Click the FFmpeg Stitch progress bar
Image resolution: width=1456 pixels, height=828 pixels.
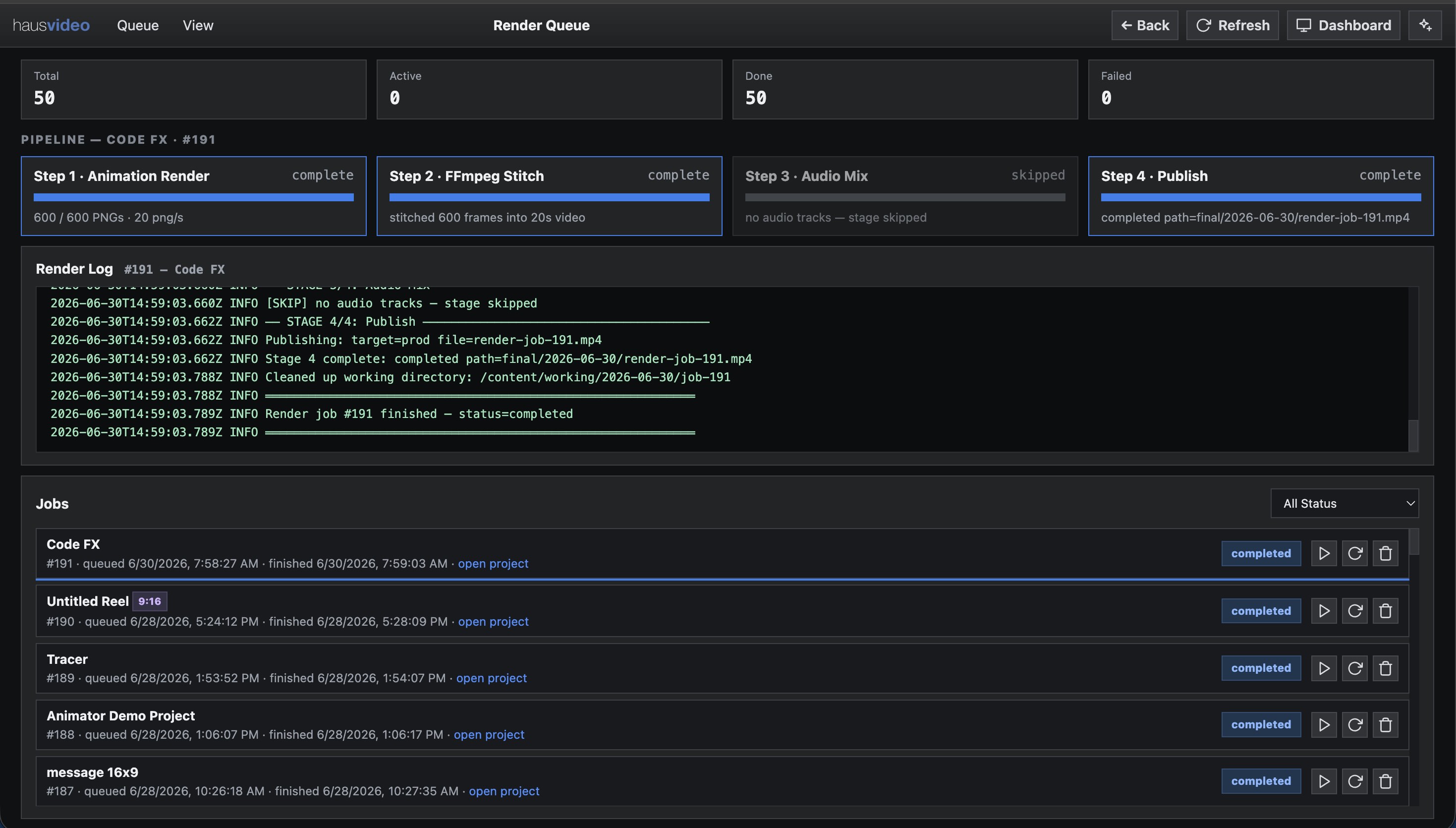549,197
